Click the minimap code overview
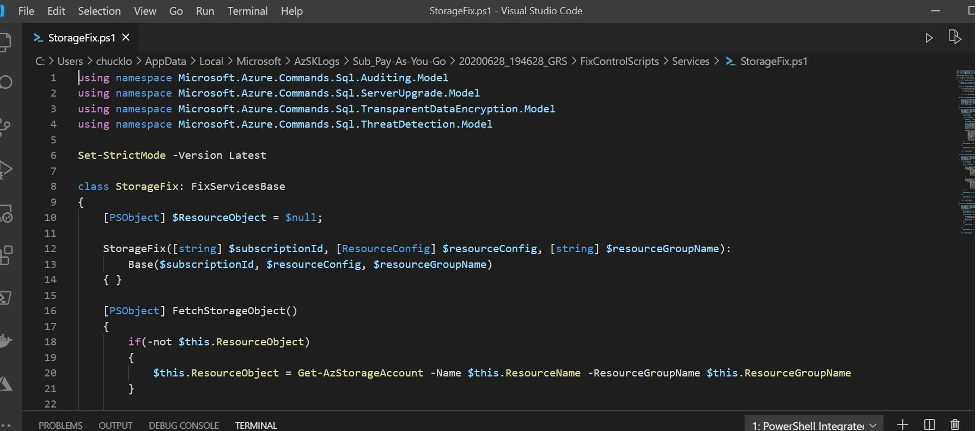 (966, 153)
